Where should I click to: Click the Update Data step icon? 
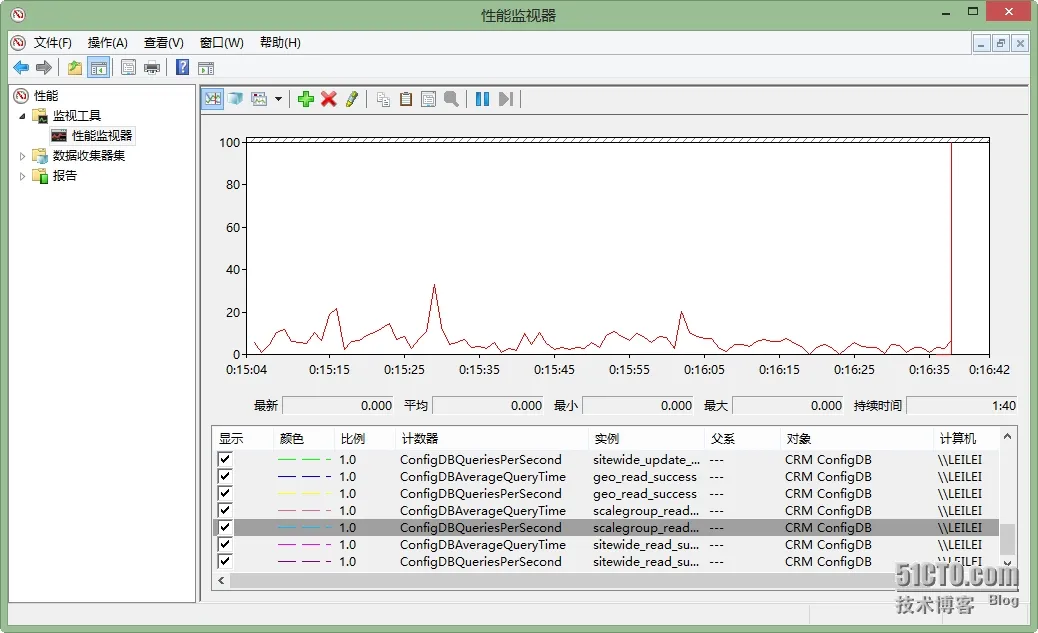[x=506, y=99]
